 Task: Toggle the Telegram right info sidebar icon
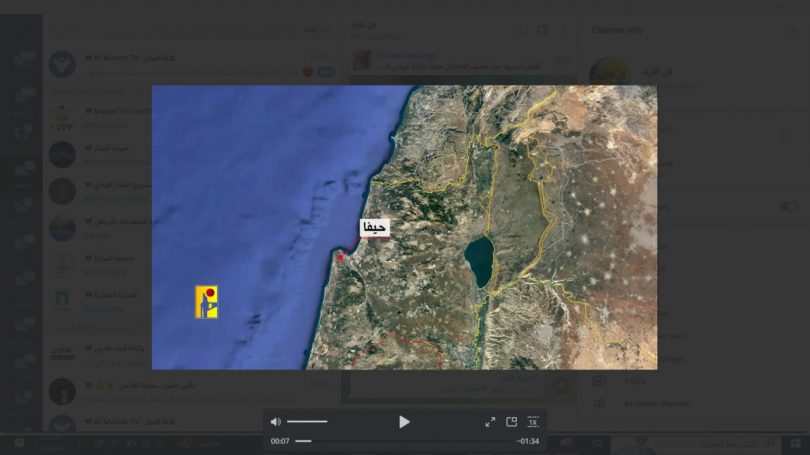coord(542,30)
